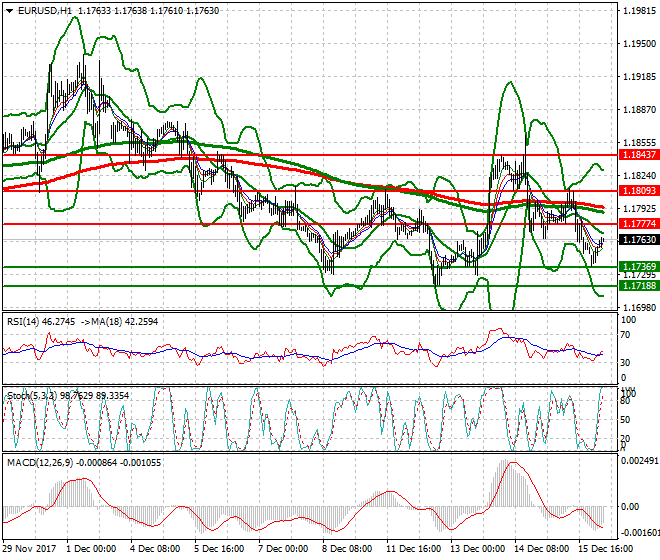
Task: Click the green 1.17188 support tag
Action: point(638,285)
